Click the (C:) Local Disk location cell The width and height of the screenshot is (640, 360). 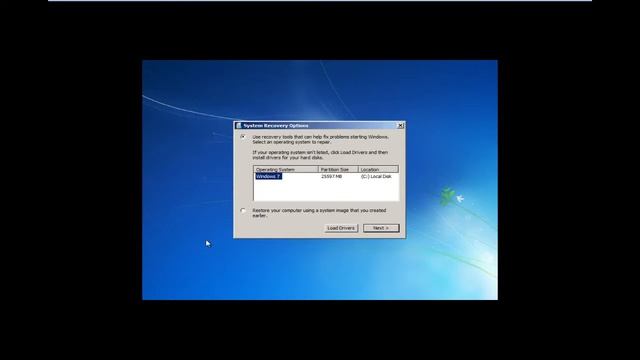376,176
